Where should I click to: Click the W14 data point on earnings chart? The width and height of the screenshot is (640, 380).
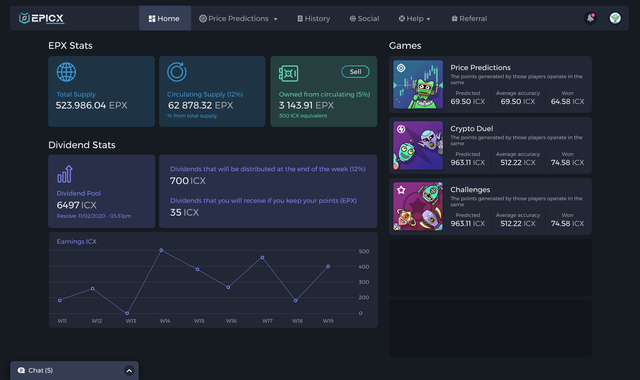pyautogui.click(x=161, y=250)
